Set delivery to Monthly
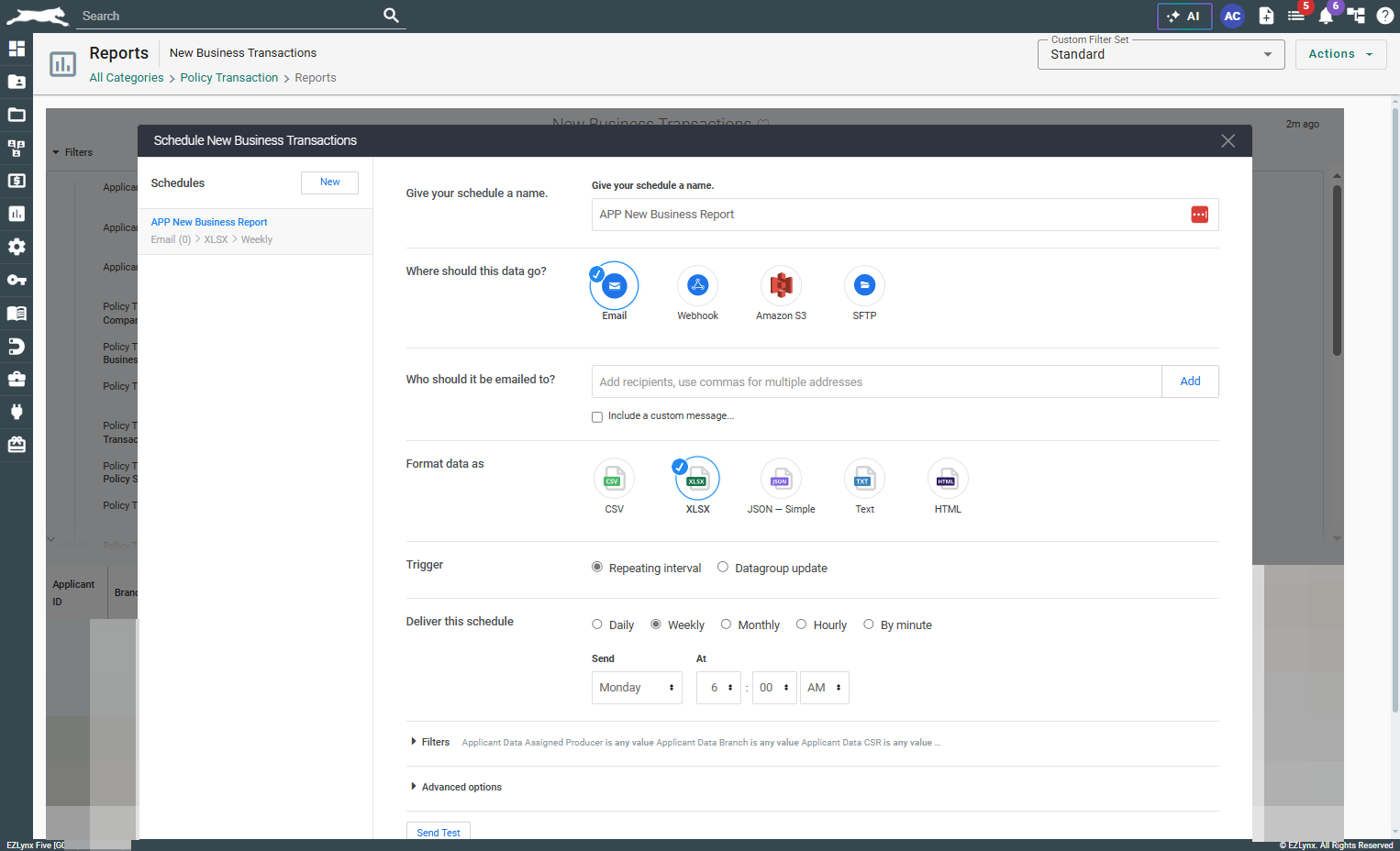This screenshot has height=851, width=1400. [x=726, y=624]
